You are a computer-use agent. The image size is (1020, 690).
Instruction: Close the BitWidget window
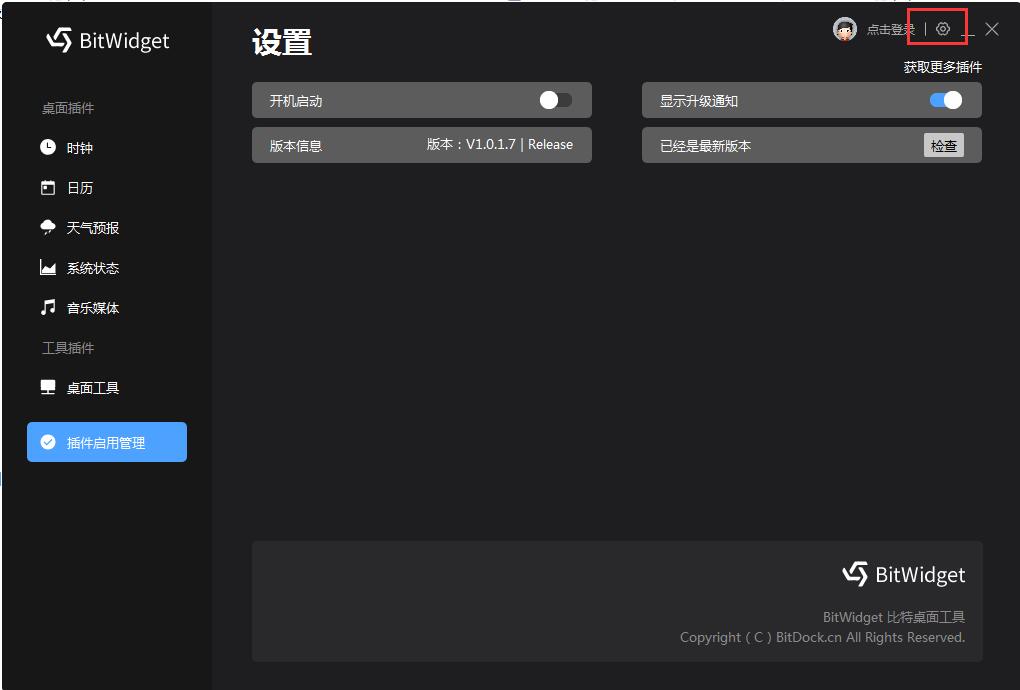991,29
